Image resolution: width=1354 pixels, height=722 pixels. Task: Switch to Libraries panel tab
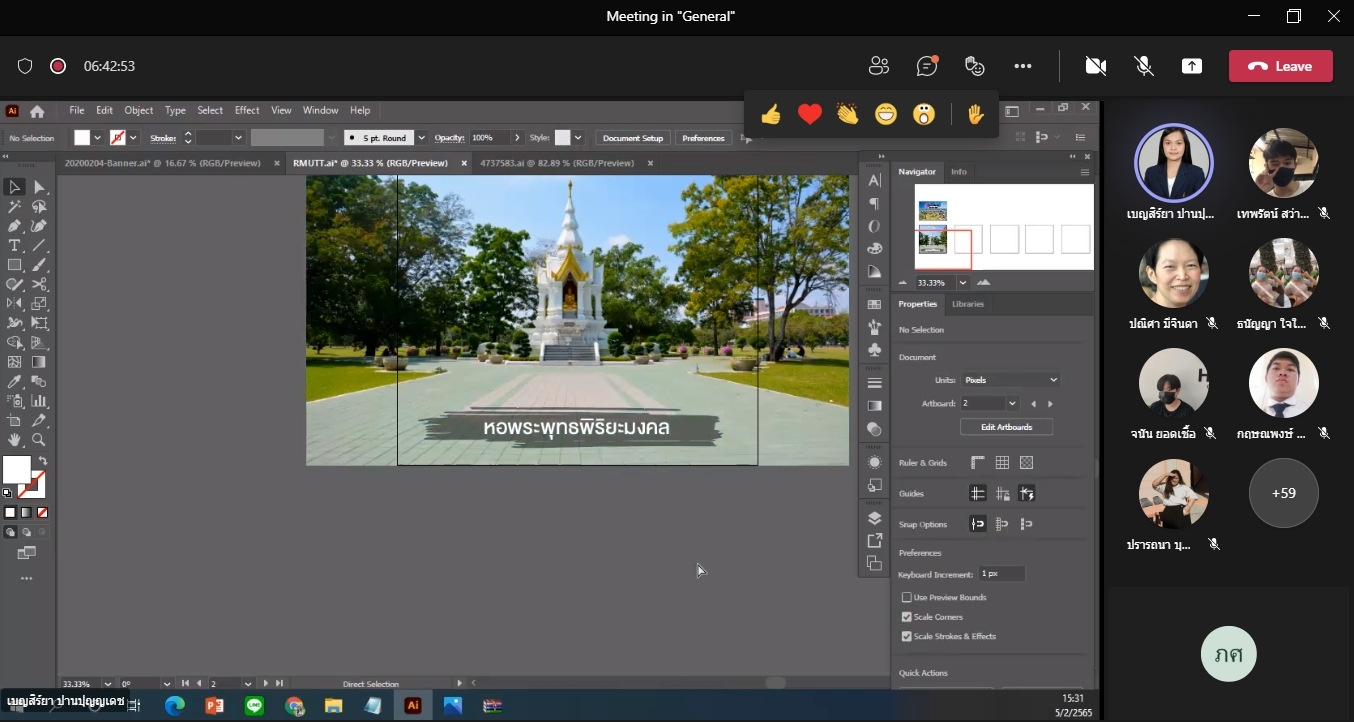click(967, 304)
